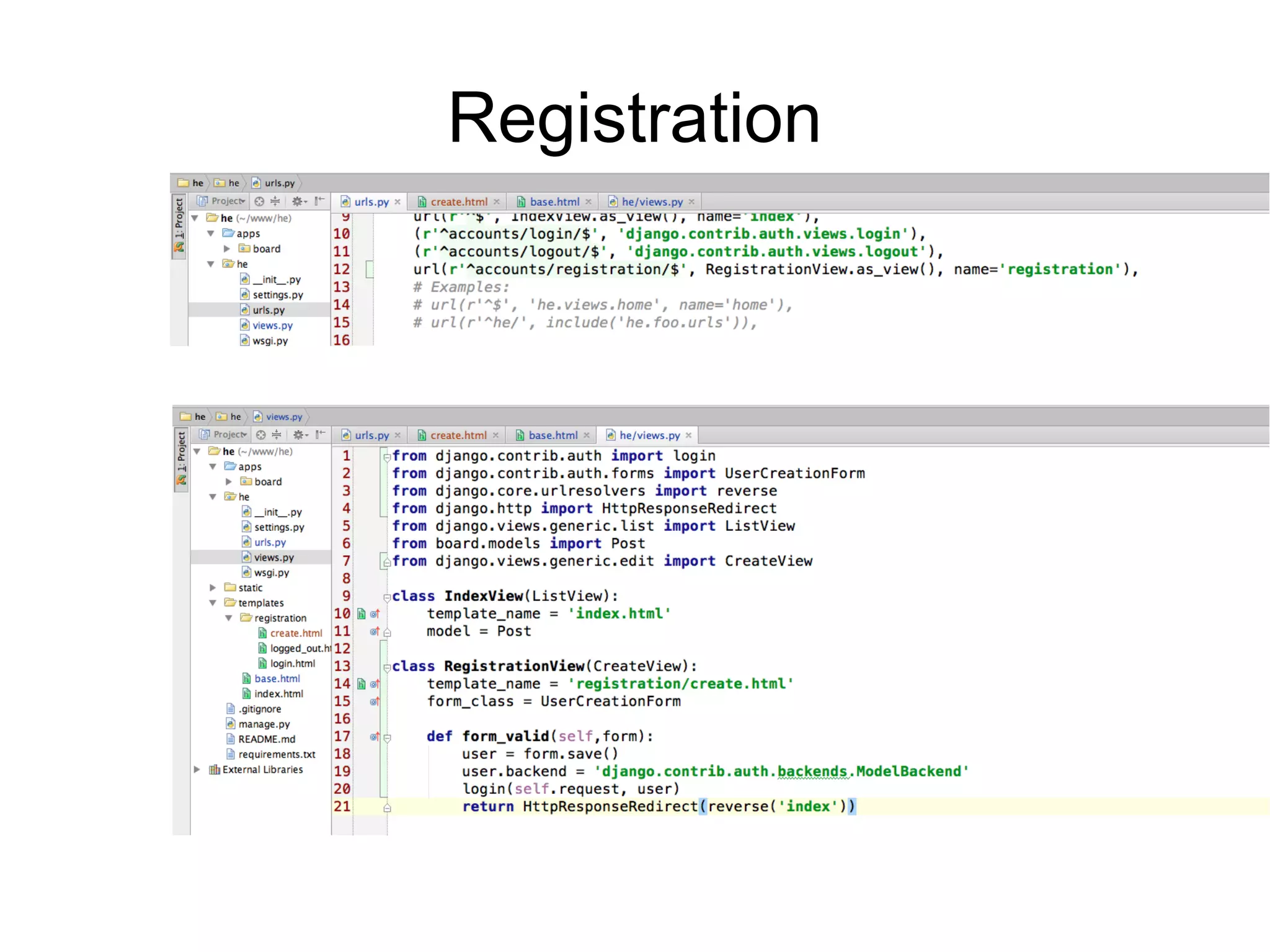
Task: Select logged_out.html in bottom IDE tree
Action: [x=294, y=649]
